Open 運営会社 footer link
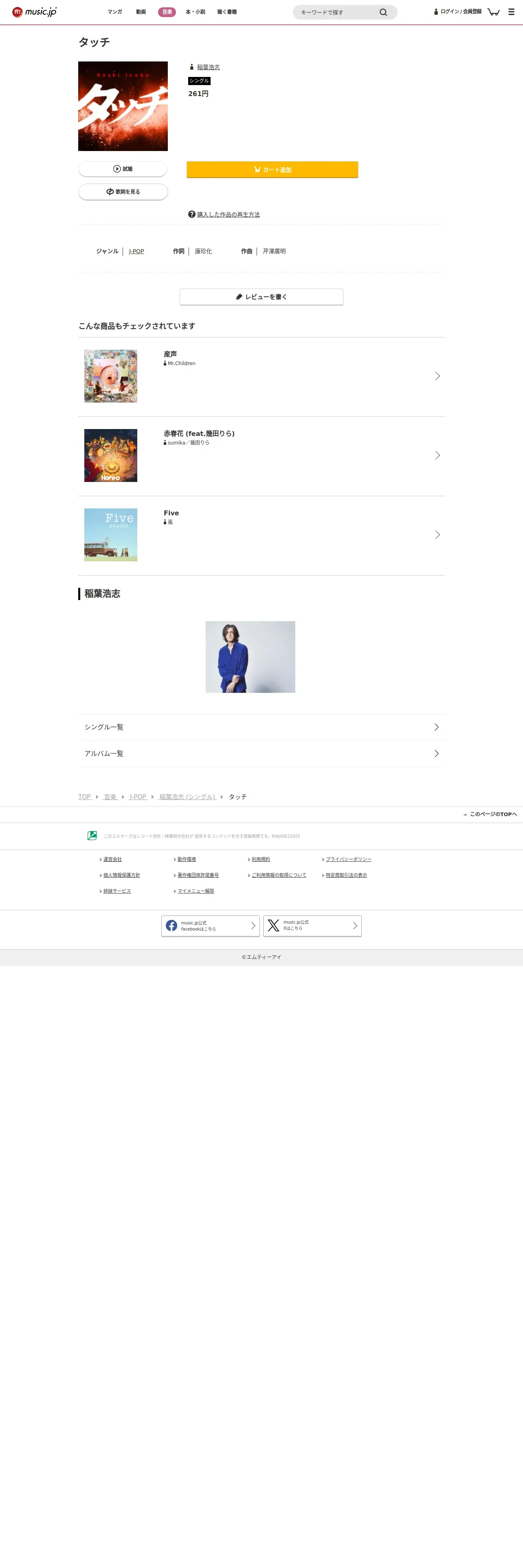The height and width of the screenshot is (1568, 523). (x=113, y=859)
